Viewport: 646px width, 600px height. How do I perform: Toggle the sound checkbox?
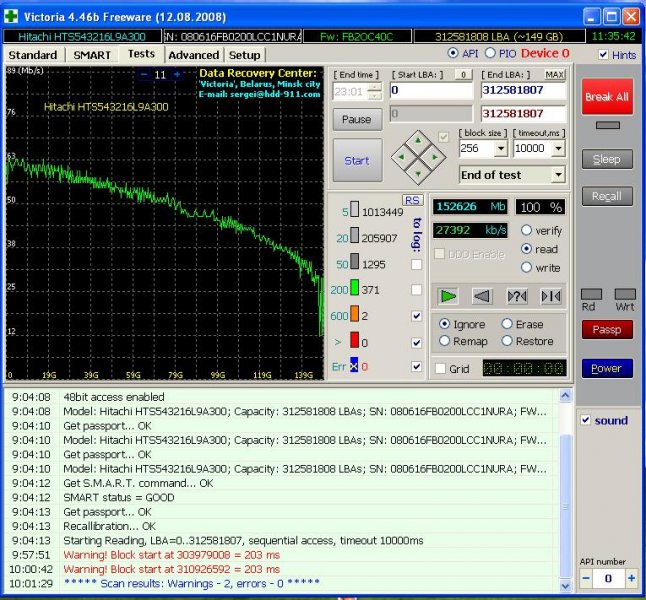point(586,420)
